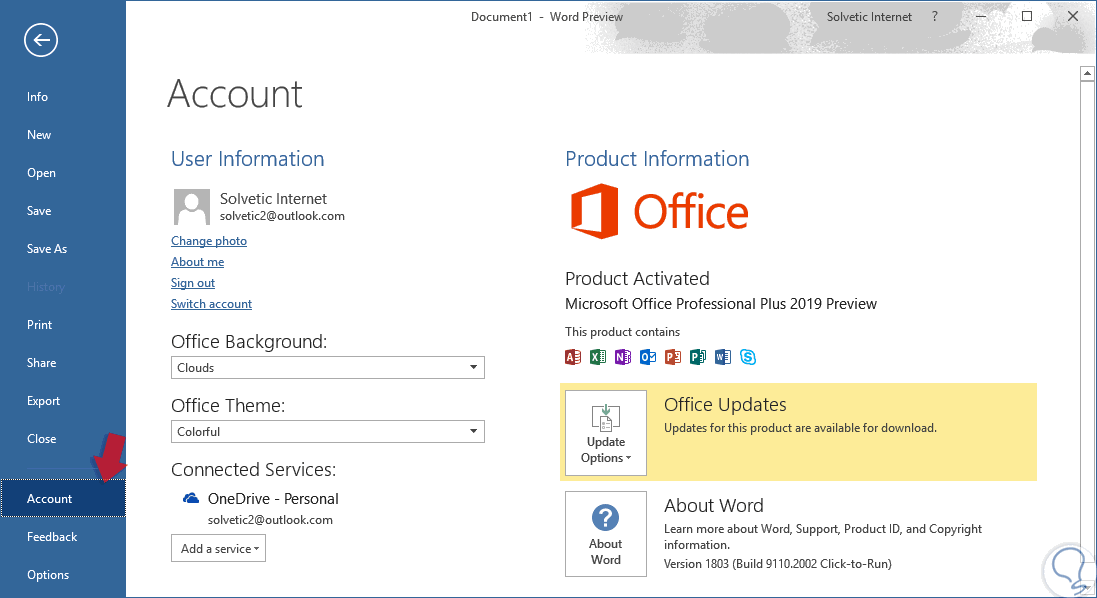Open the Add a service dropdown
Viewport: 1097px width, 598px height.
218,548
